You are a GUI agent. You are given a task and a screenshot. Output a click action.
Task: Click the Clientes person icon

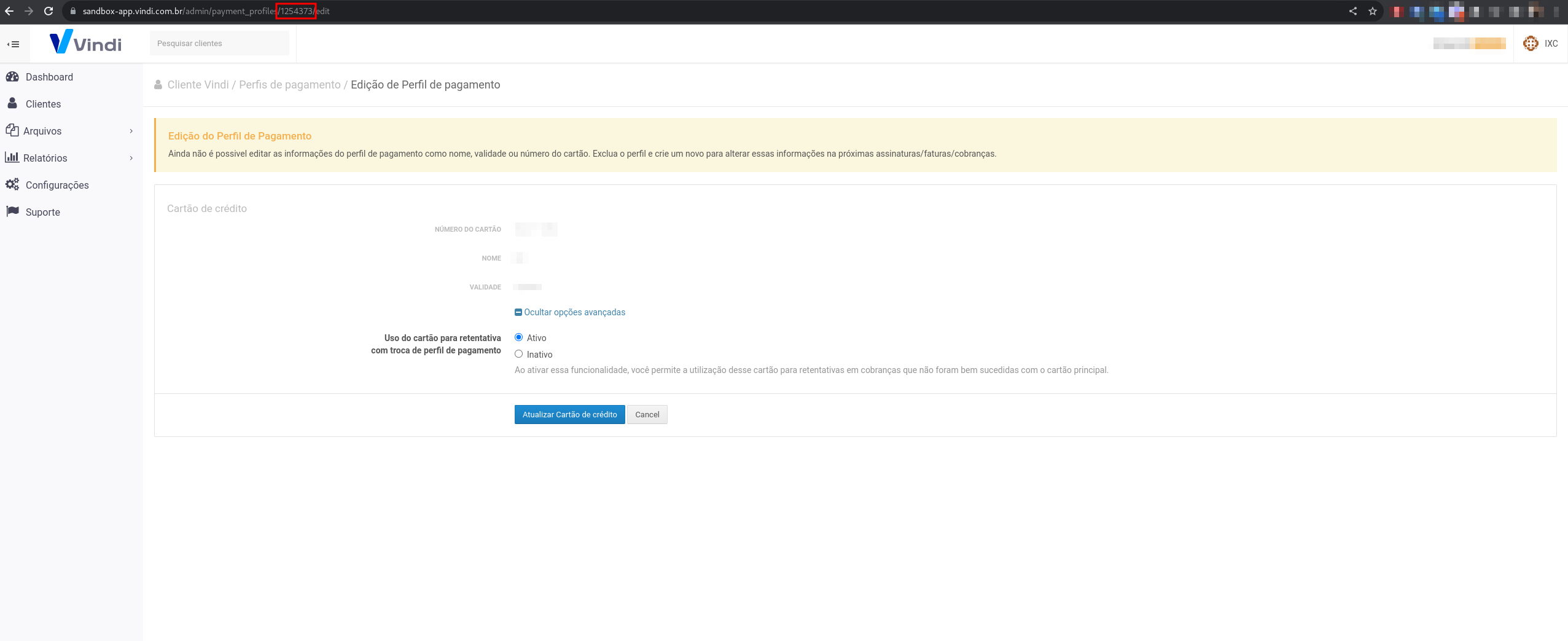(12, 103)
